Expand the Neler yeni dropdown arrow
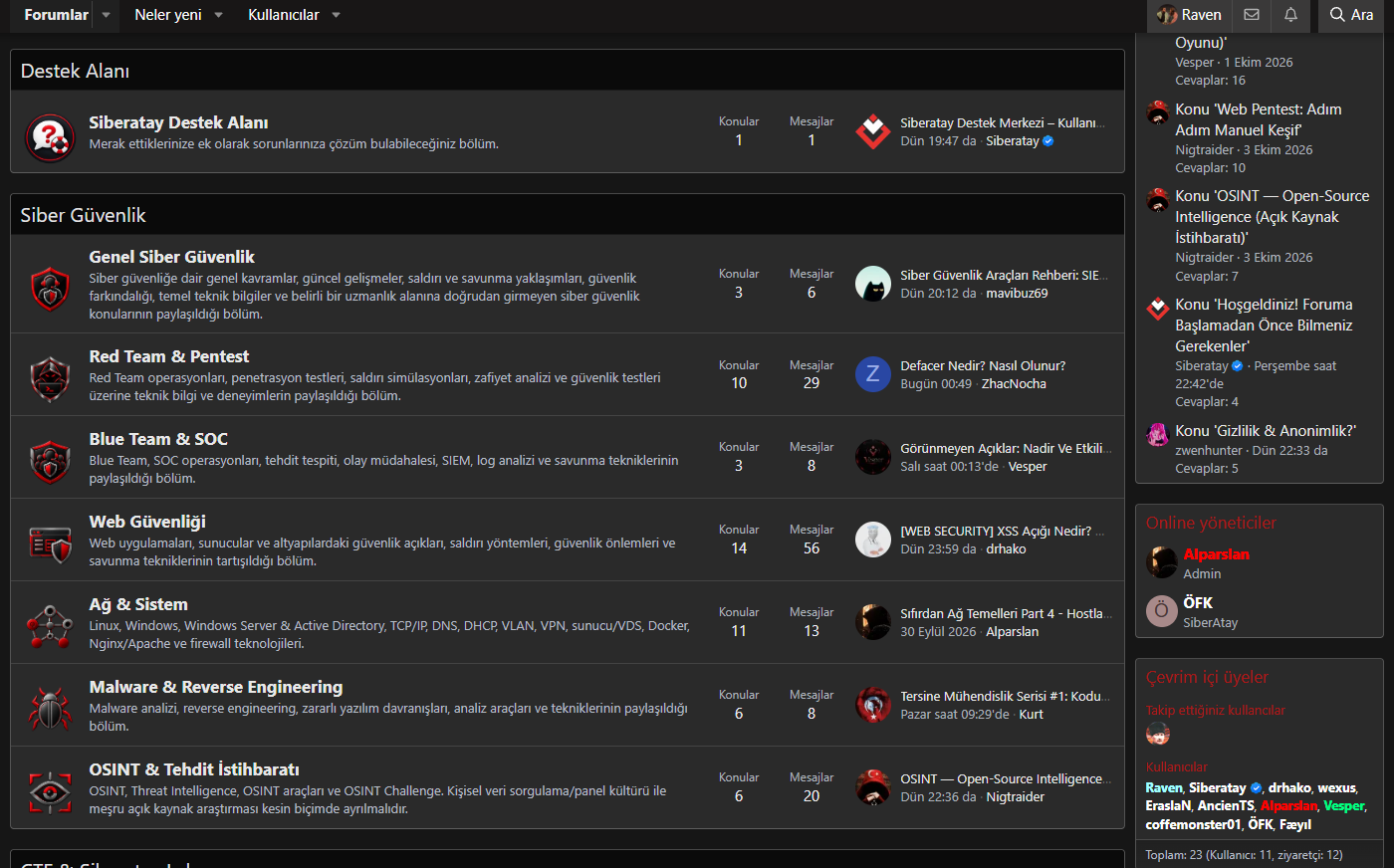Screen dimensions: 1394x868 [218, 15]
